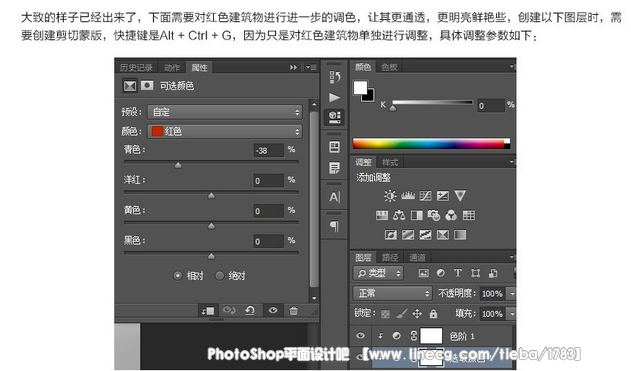Viewport: 631px width, 371px height.
Task: Click the view previous state icon
Action: point(229,310)
